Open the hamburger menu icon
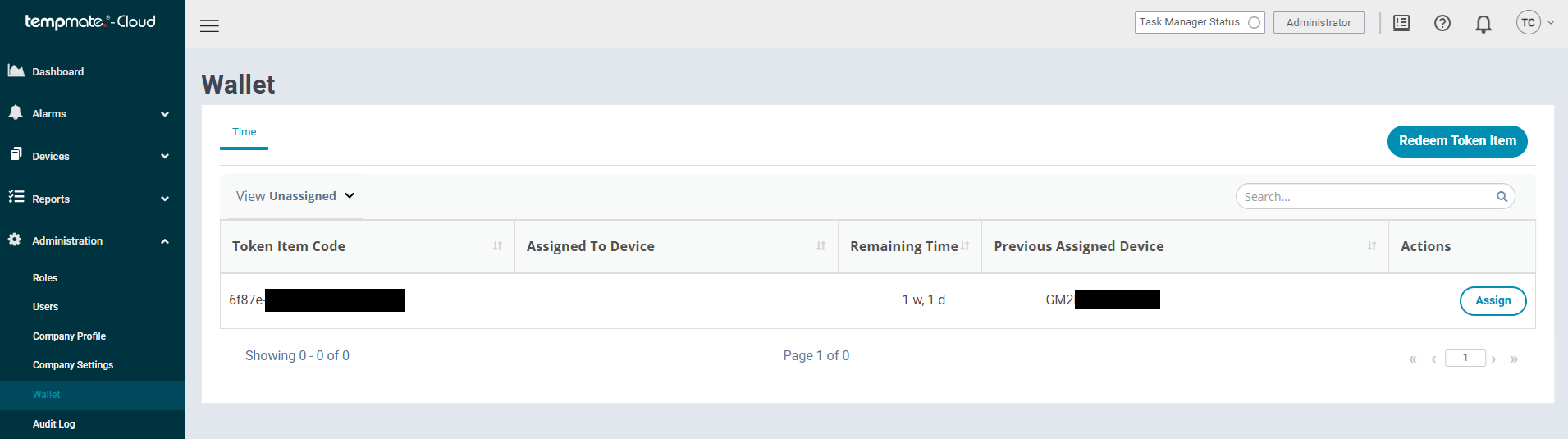1568x439 pixels. (209, 25)
